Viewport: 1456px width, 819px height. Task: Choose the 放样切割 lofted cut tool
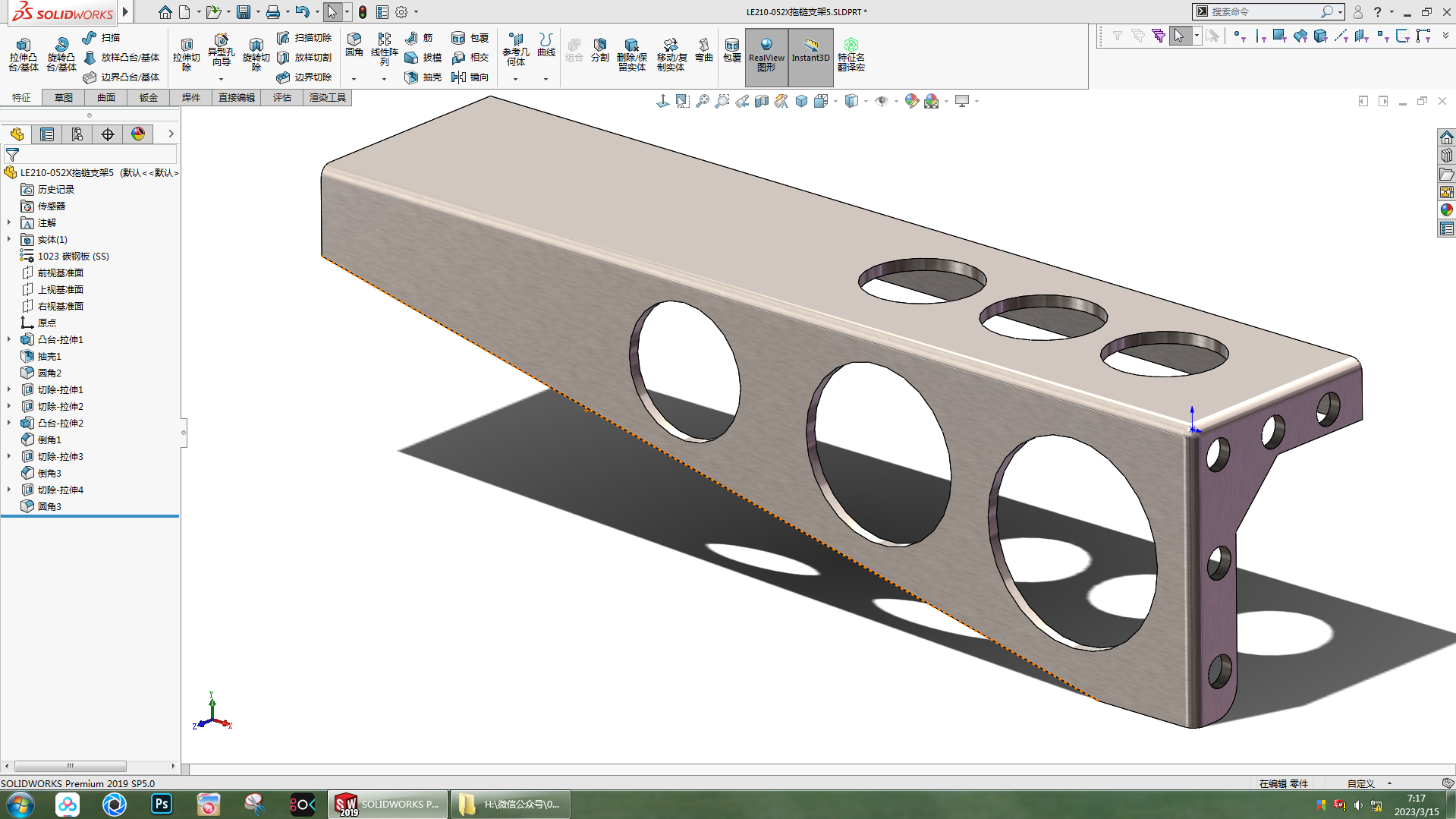[304, 57]
